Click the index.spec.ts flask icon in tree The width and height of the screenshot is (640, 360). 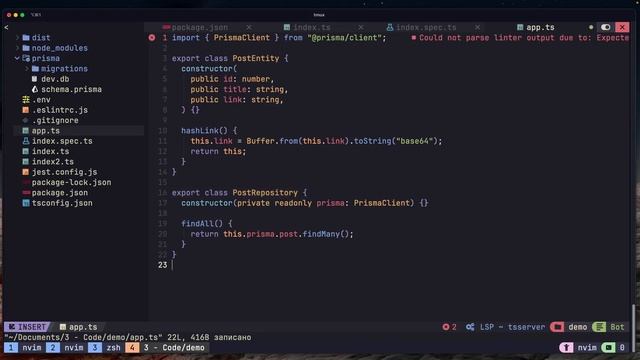[26, 141]
